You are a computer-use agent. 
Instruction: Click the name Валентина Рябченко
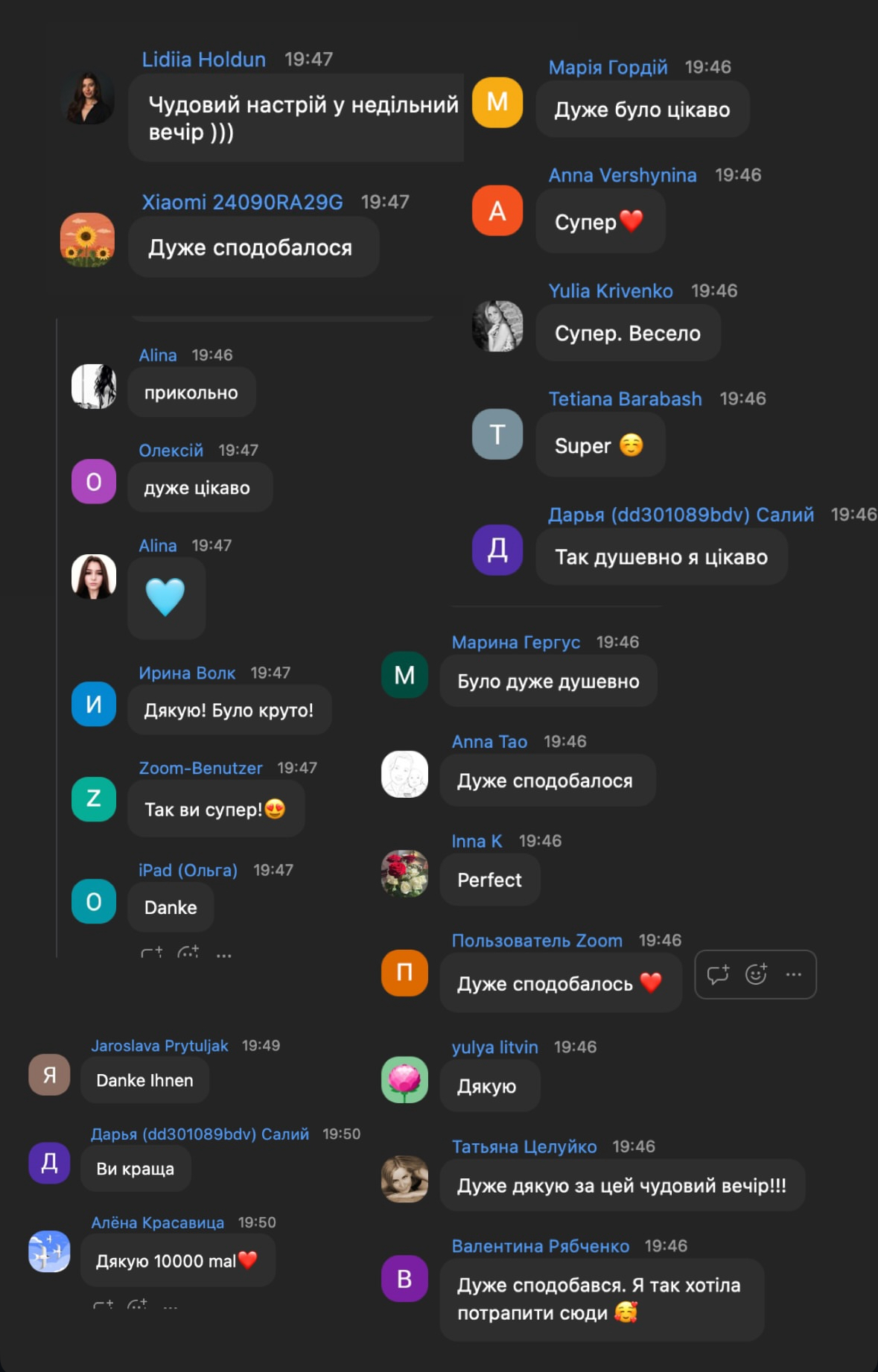[541, 1246]
